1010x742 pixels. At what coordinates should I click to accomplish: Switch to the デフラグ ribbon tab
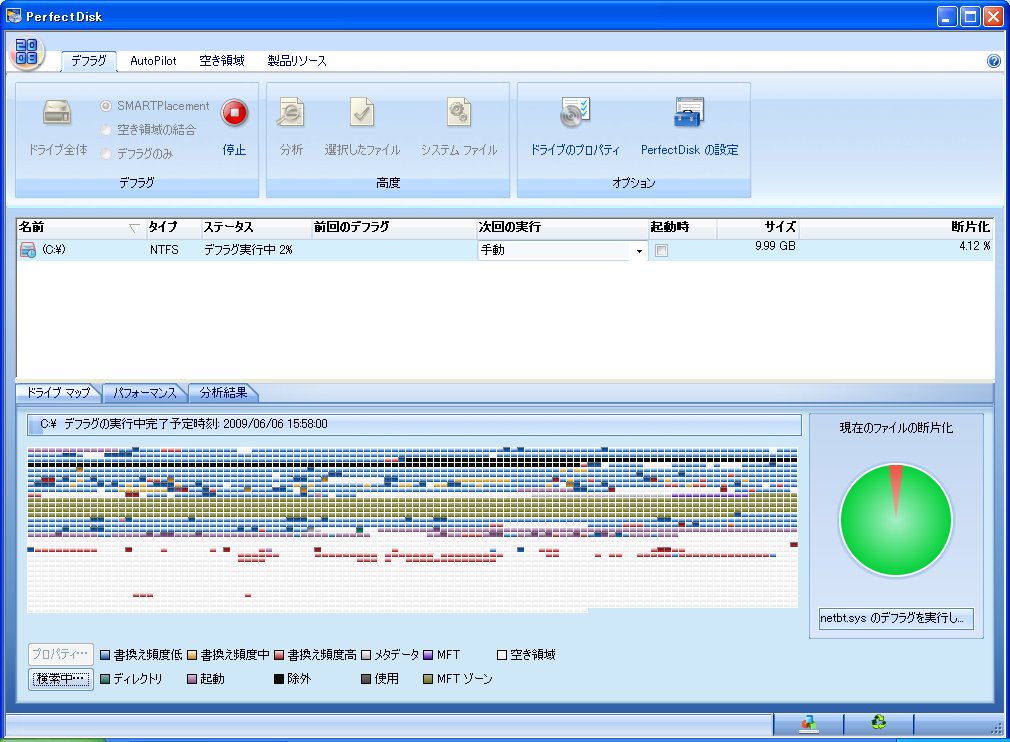pos(89,61)
